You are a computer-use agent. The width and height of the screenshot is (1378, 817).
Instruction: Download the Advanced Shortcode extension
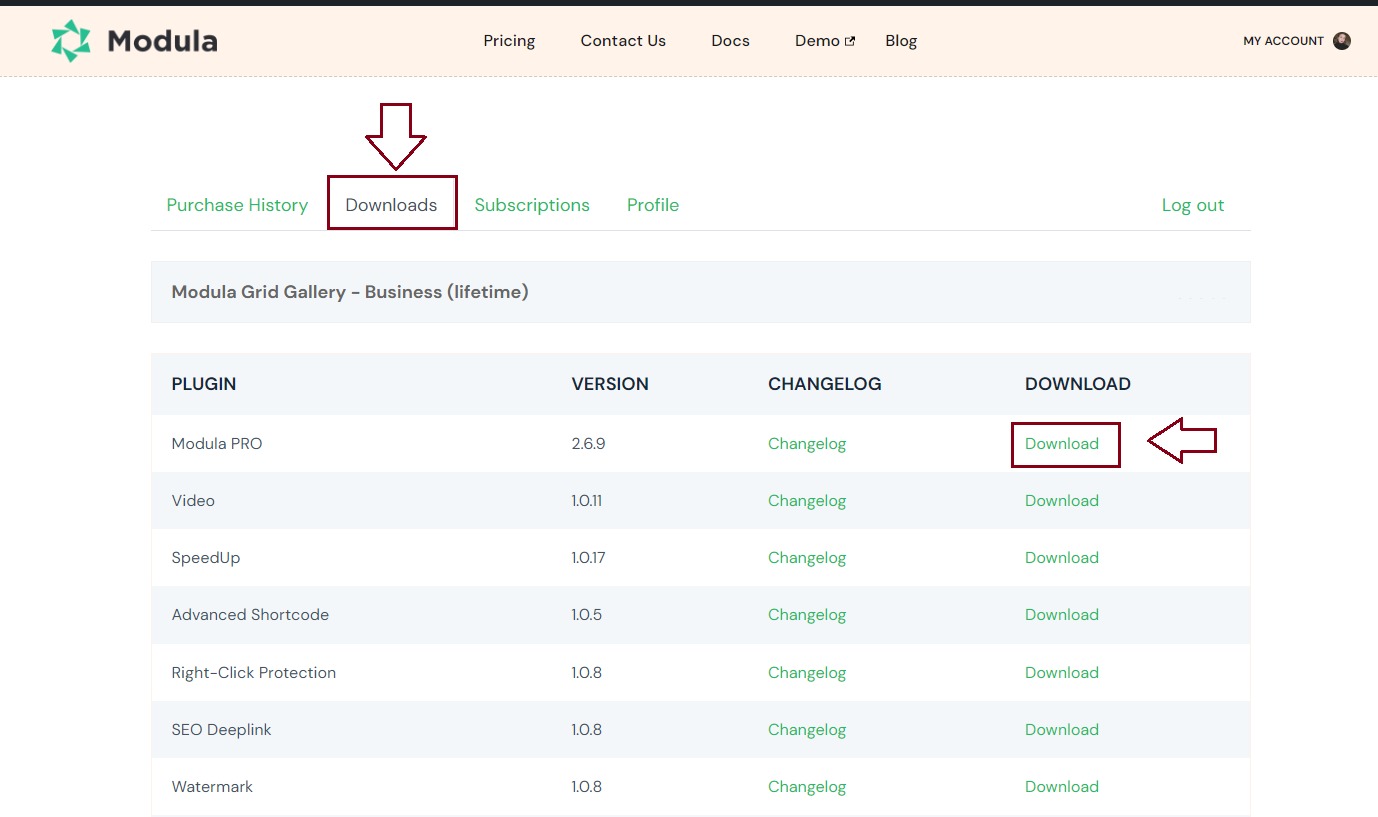pos(1061,615)
